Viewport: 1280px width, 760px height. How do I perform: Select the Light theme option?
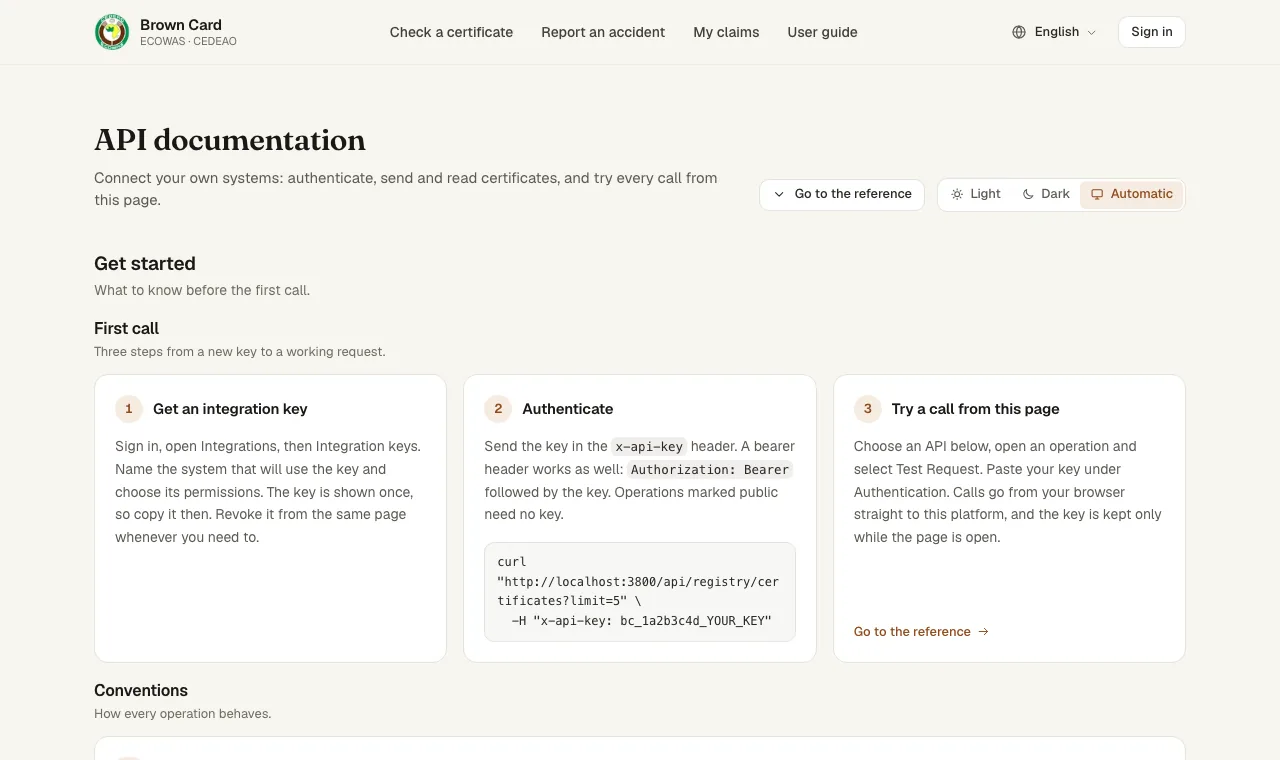pos(975,194)
